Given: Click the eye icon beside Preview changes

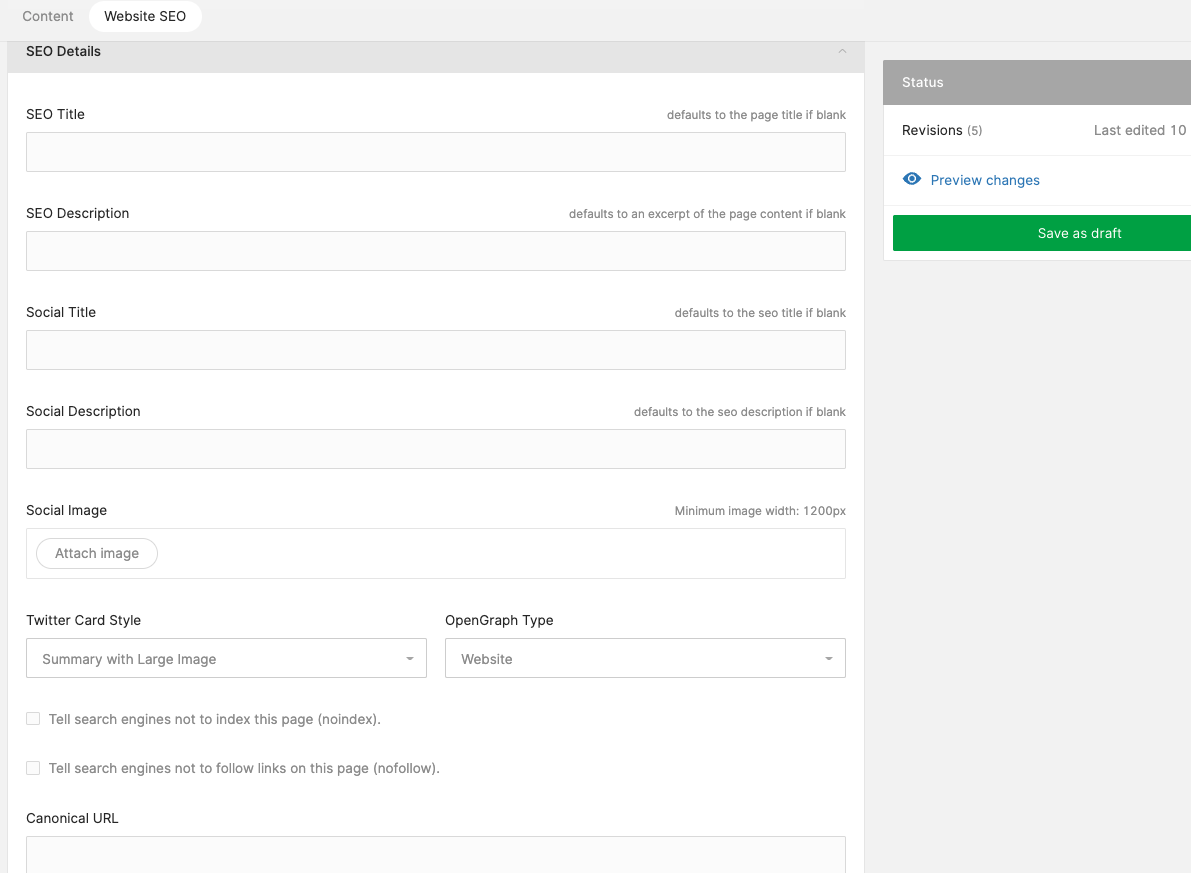Looking at the screenshot, I should (911, 180).
